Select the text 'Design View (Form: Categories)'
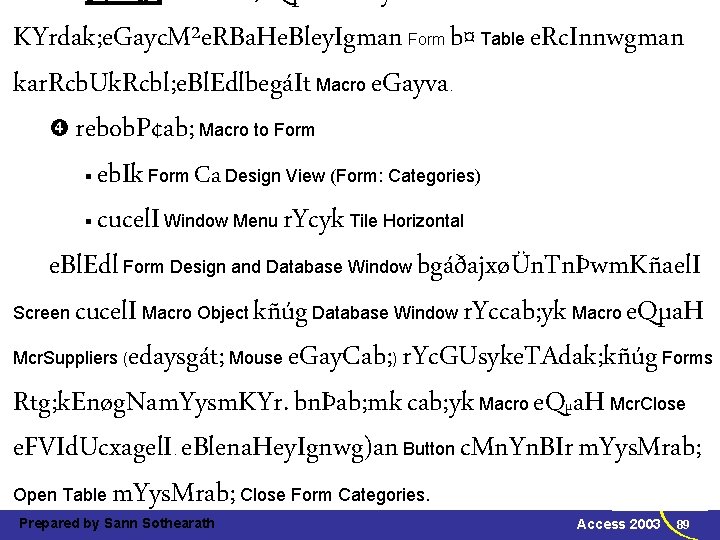 pos(353,176)
